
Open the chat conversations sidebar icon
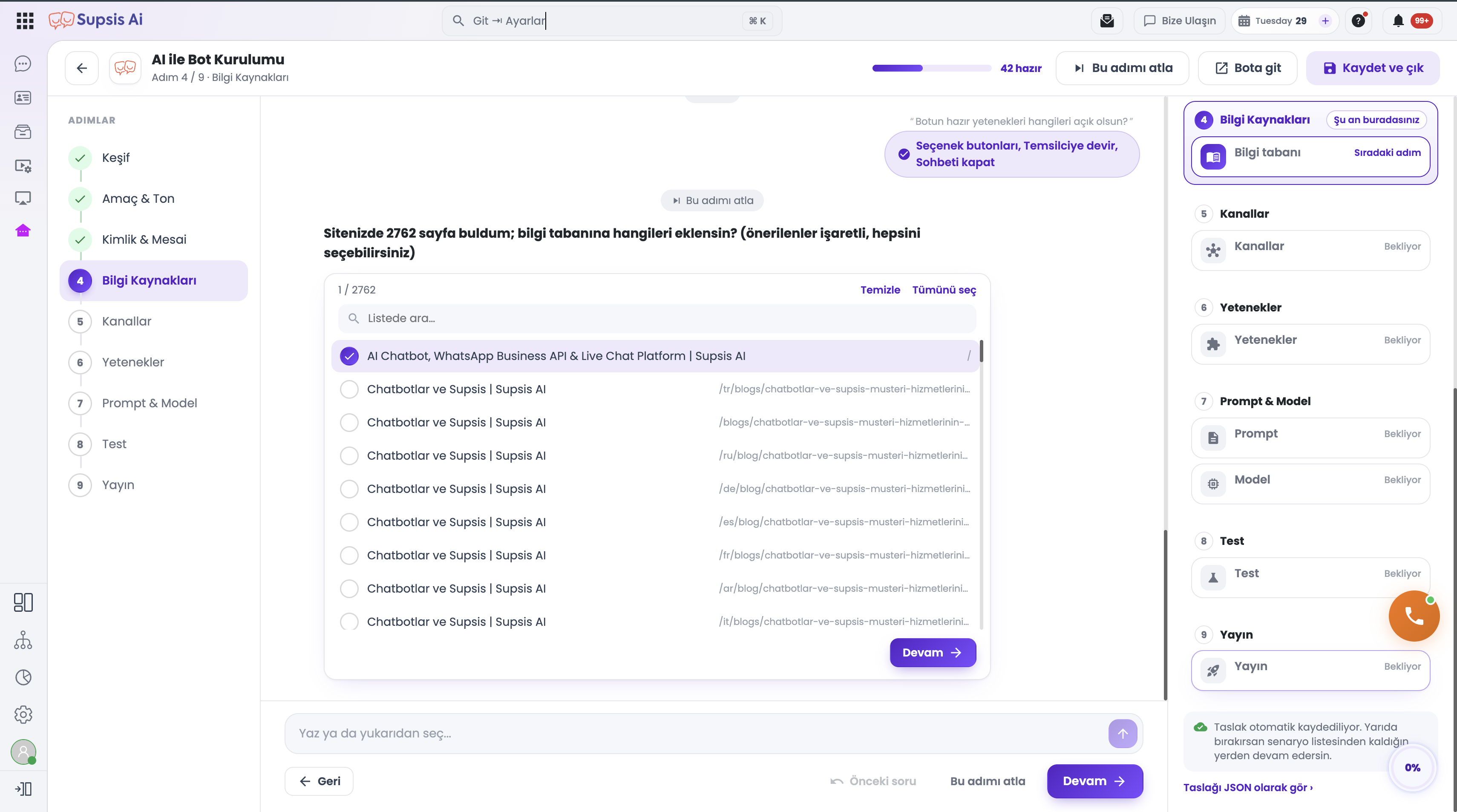pos(23,64)
